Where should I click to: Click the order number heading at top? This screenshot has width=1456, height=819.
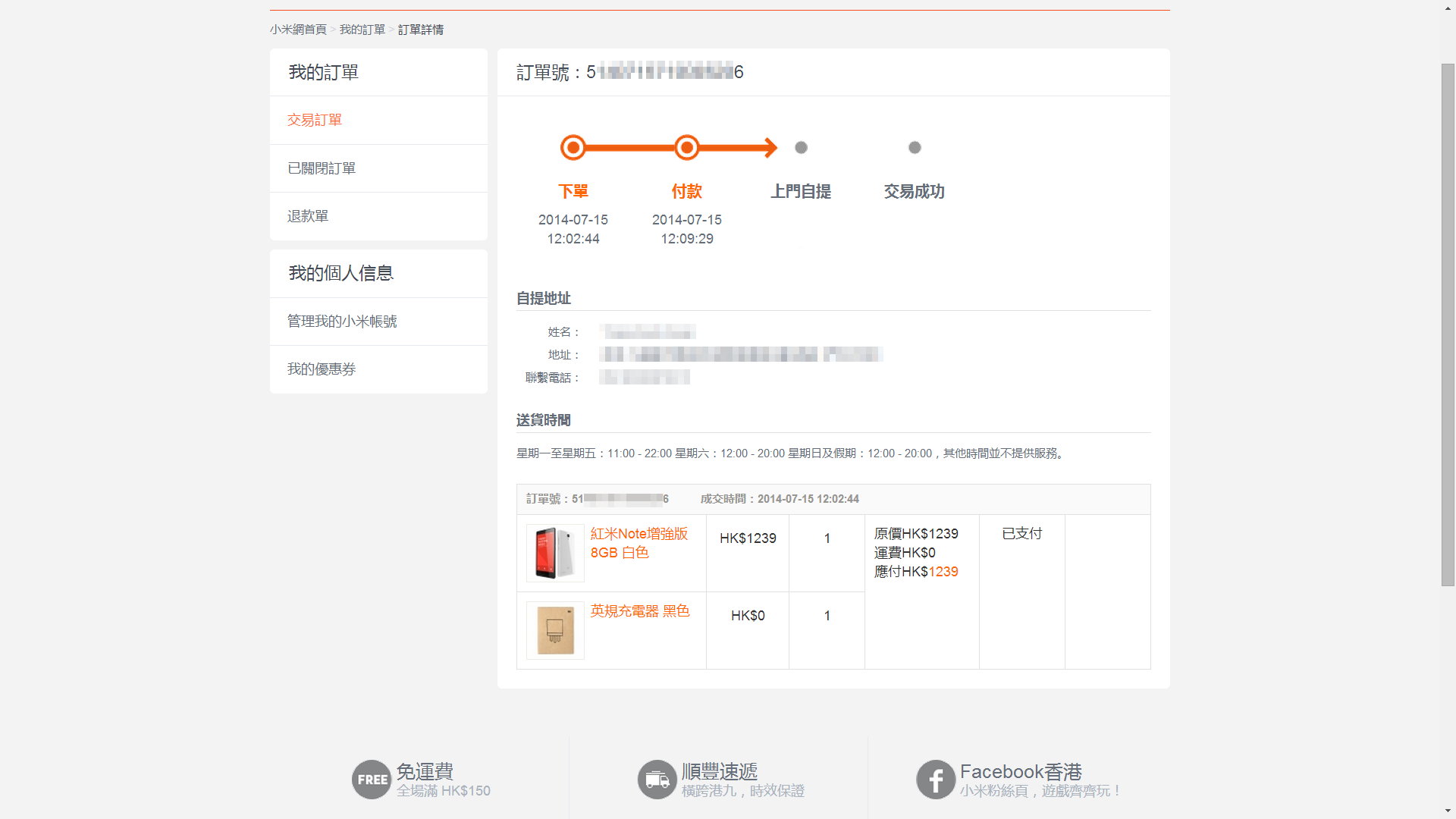pos(630,72)
